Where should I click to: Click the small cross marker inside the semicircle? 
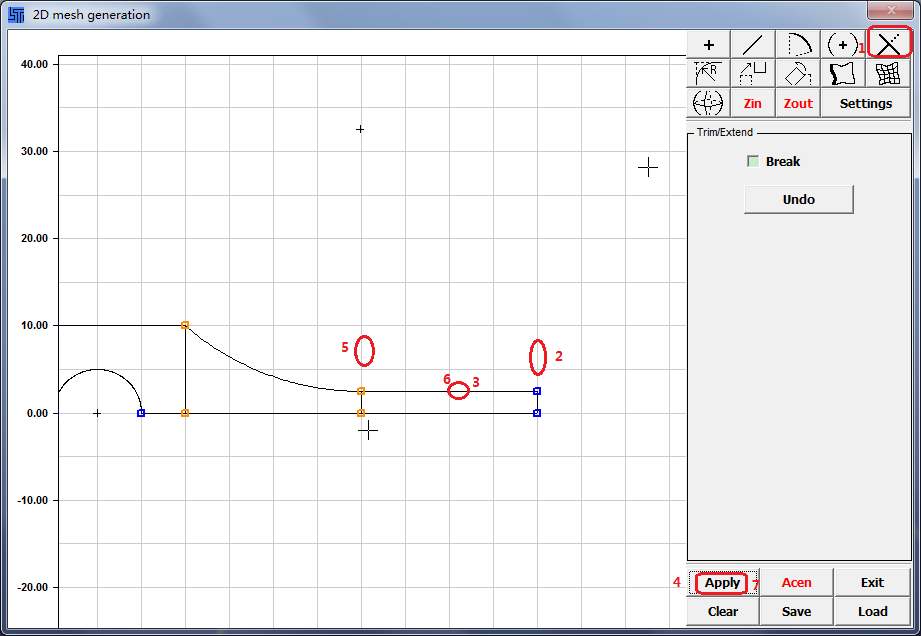tap(98, 413)
